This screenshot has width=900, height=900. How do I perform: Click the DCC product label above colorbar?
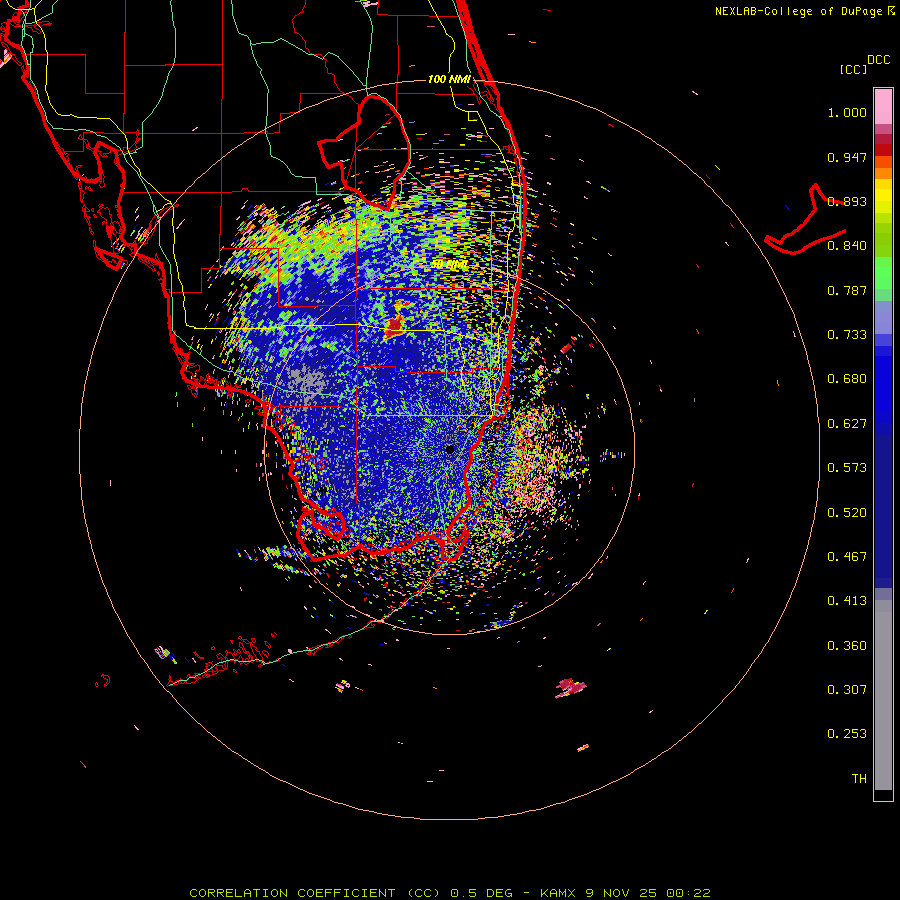tap(878, 60)
